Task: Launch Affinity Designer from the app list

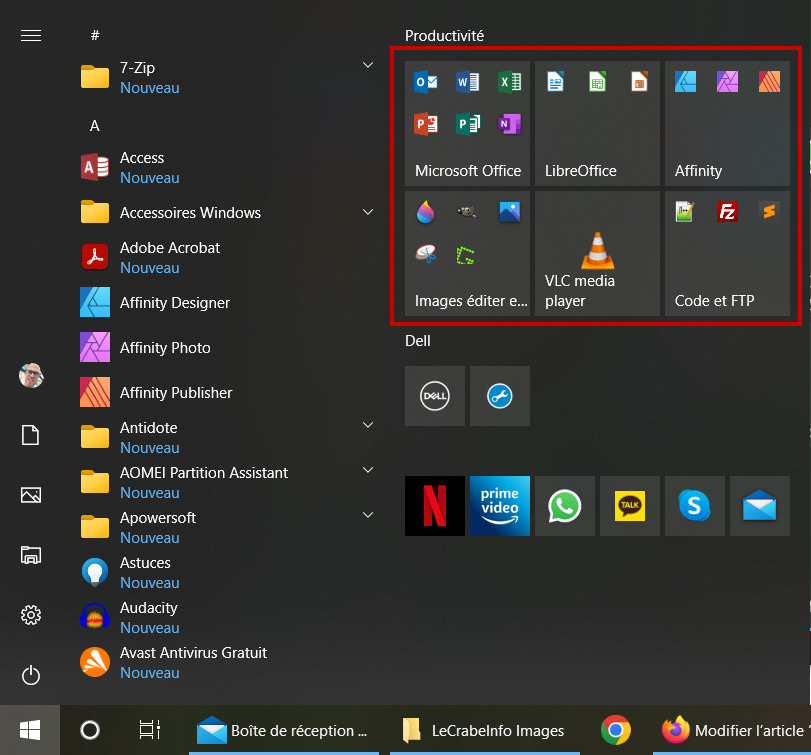Action: click(228, 303)
